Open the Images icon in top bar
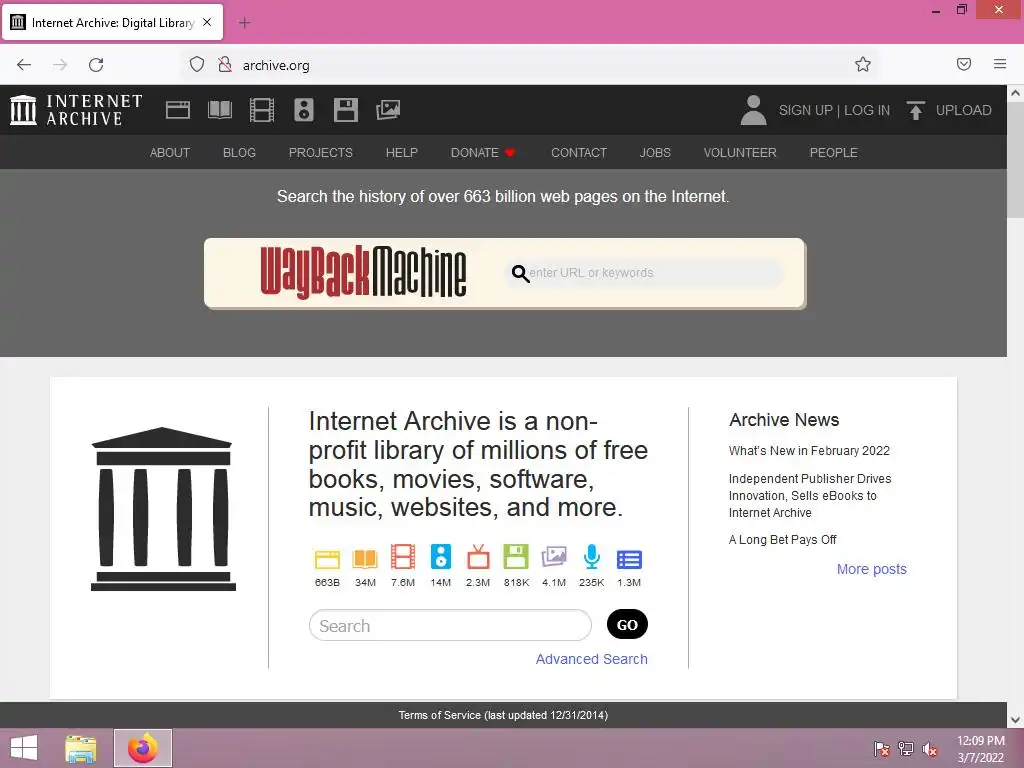 coord(388,110)
